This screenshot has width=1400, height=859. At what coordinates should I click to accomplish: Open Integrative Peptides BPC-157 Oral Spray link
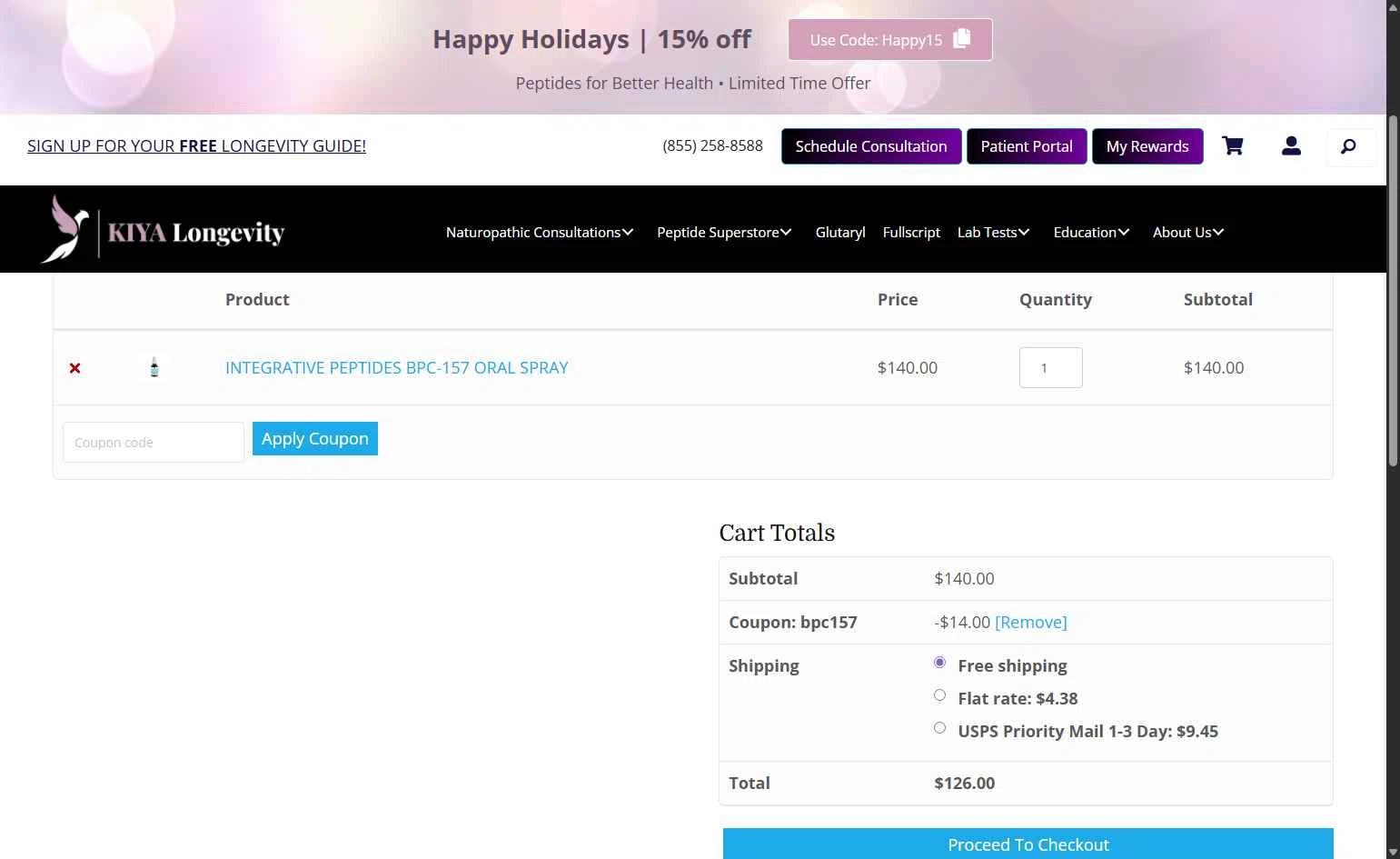(x=397, y=367)
